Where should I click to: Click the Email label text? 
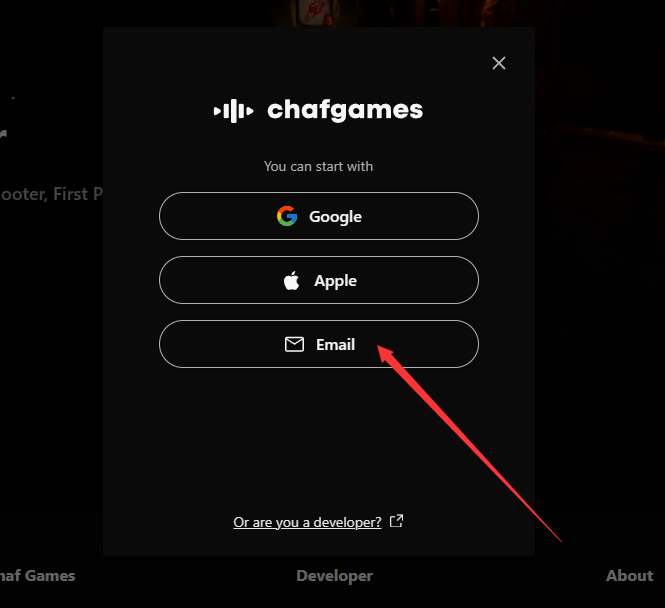pyautogui.click(x=335, y=345)
